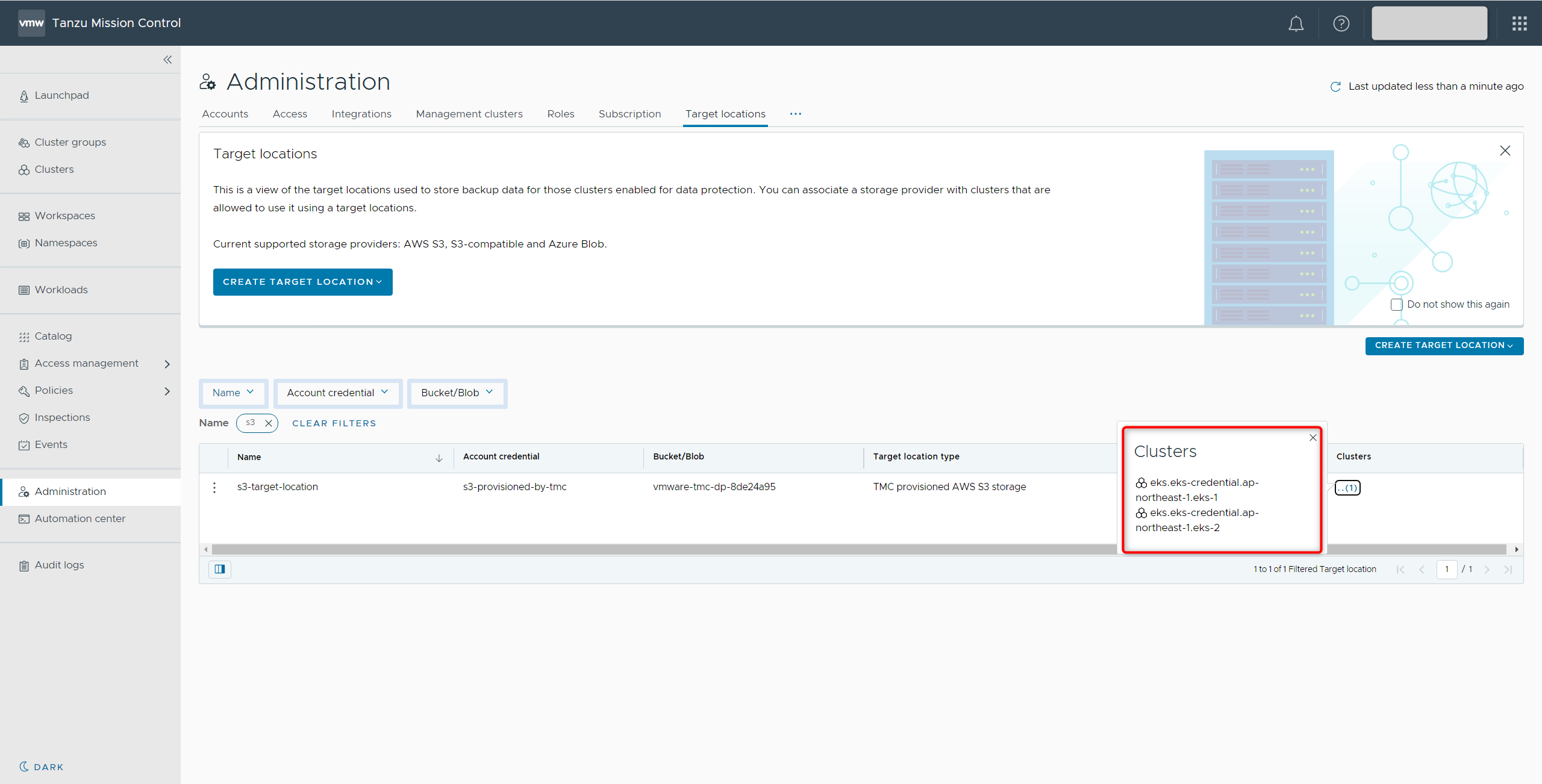Open the Bucket/Blob filter dropdown
Screen dimensions: 1542x784
(x=457, y=393)
